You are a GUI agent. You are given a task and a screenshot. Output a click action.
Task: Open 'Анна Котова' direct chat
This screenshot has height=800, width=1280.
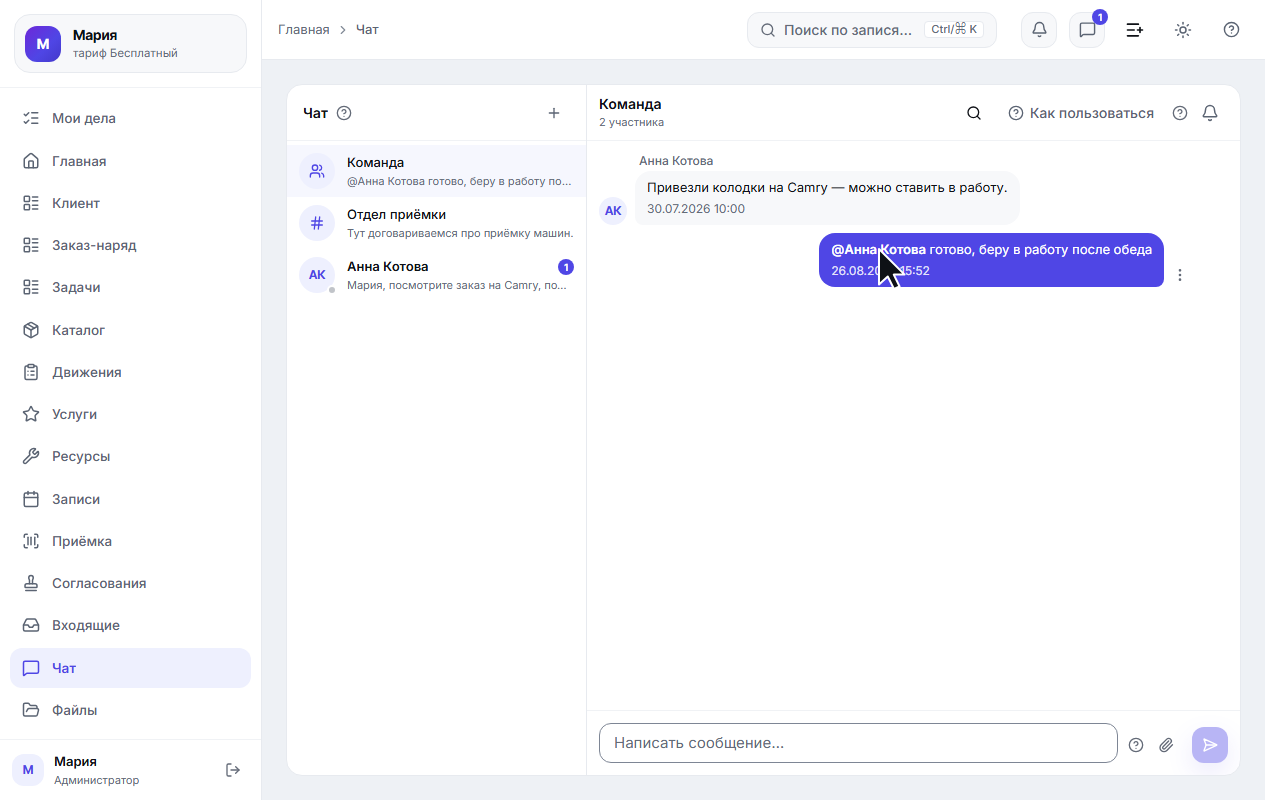[x=436, y=275]
